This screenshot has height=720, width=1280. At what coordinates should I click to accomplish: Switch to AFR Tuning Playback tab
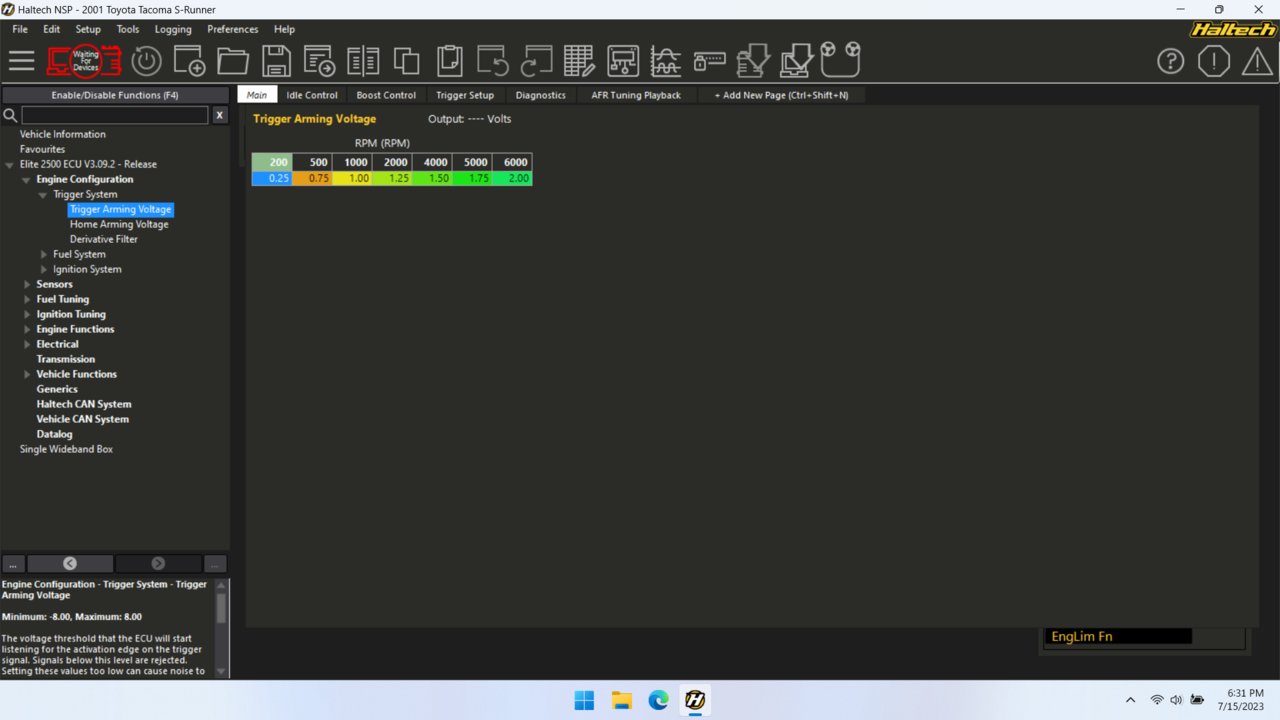coord(636,95)
